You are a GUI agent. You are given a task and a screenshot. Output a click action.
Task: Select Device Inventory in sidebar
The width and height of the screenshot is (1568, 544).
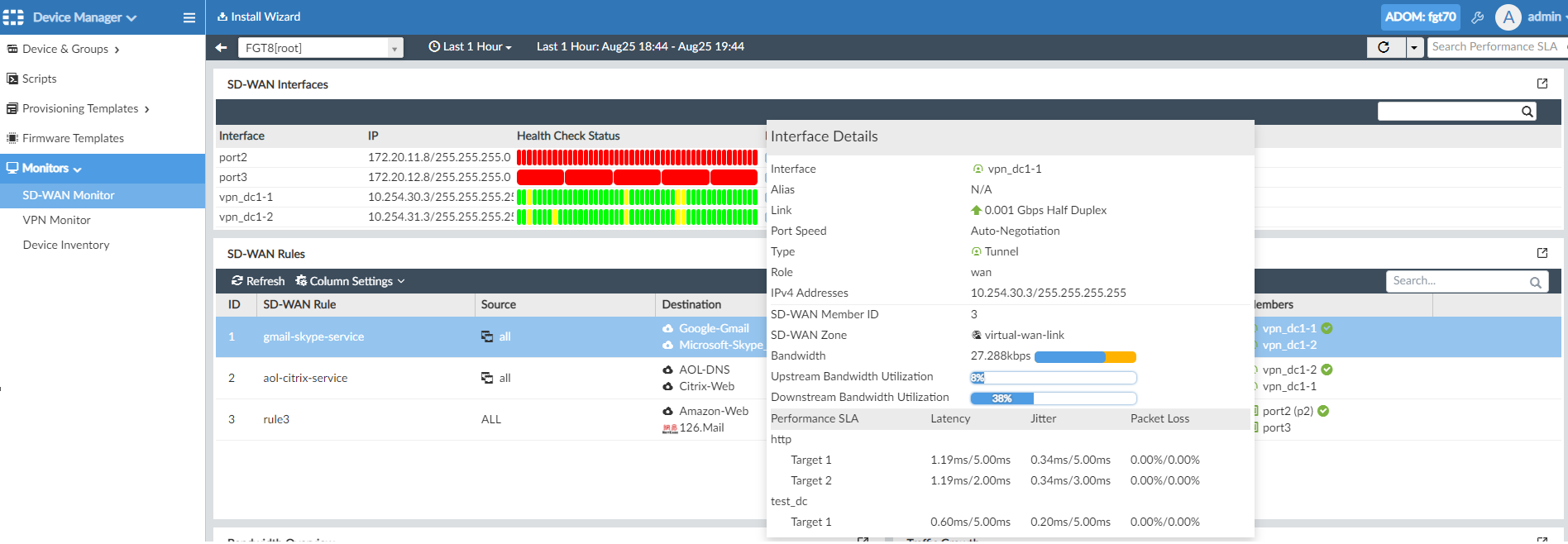point(66,245)
